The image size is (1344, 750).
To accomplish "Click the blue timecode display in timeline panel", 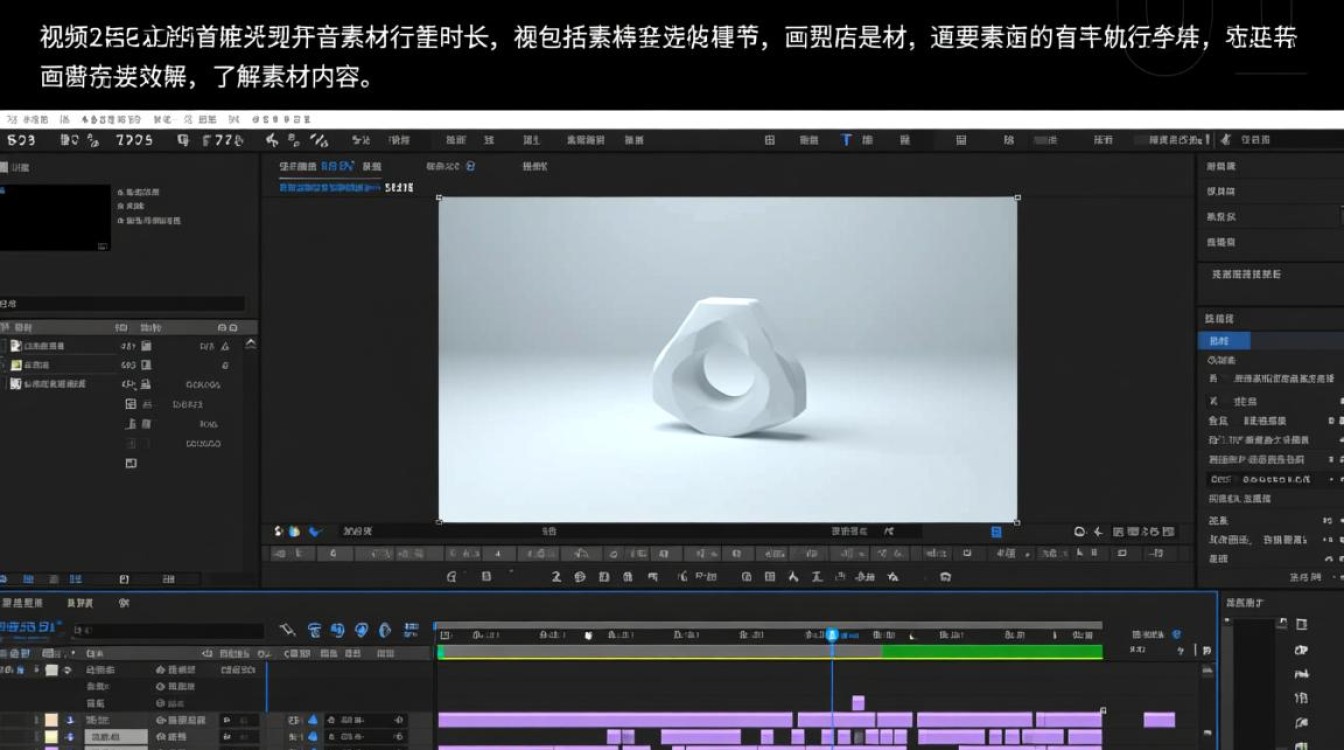I will (30, 629).
